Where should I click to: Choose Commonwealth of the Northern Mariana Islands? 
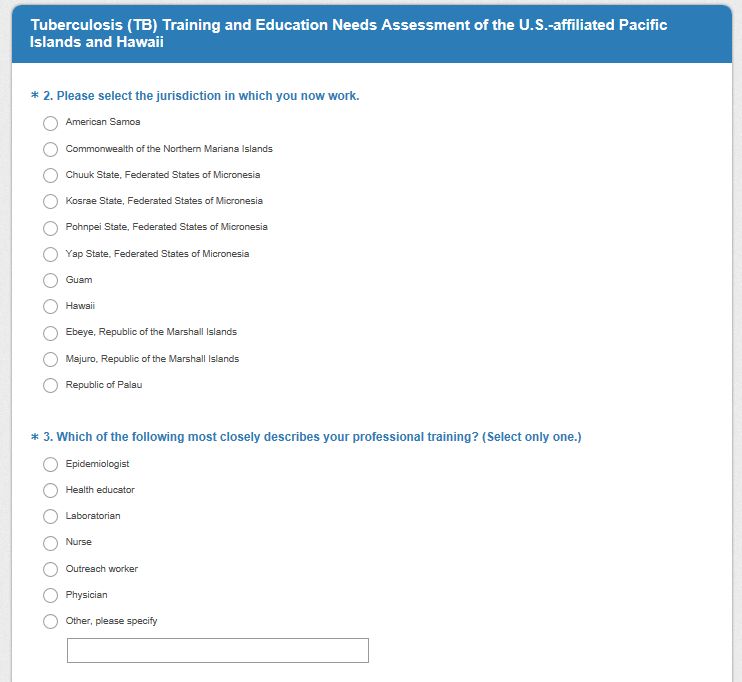[x=50, y=149]
